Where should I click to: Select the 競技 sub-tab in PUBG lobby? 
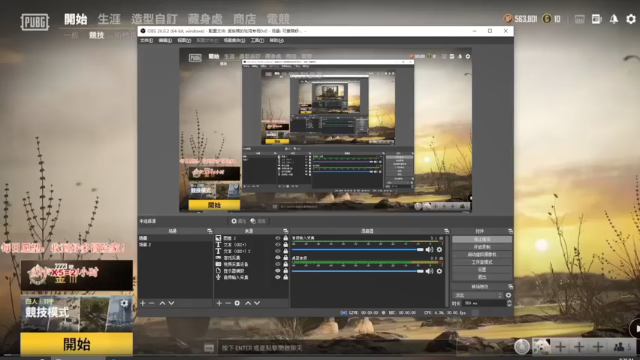coord(97,35)
